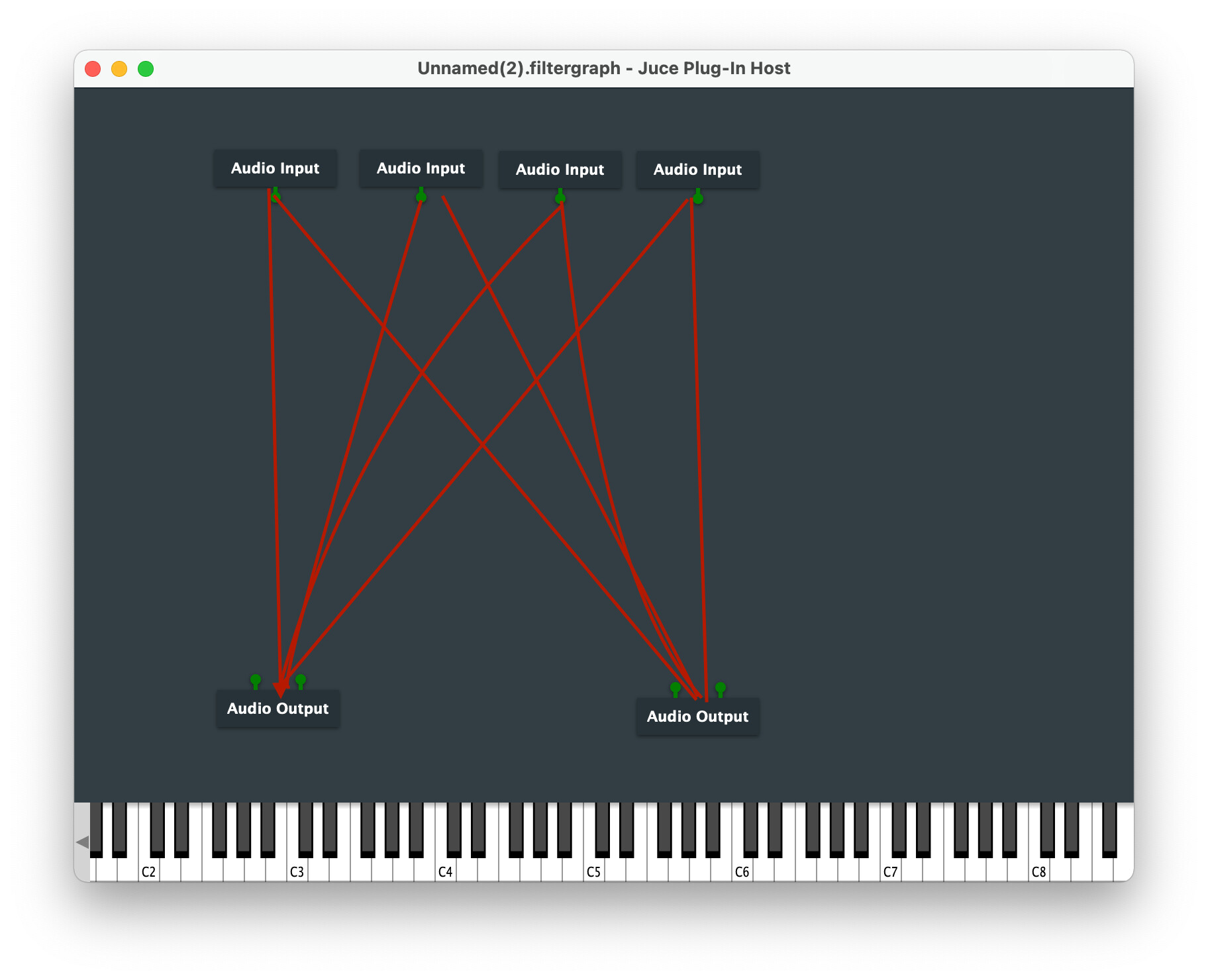This screenshot has height=980, width=1208.
Task: Select the leftmost Audio Input node
Action: pos(275,168)
